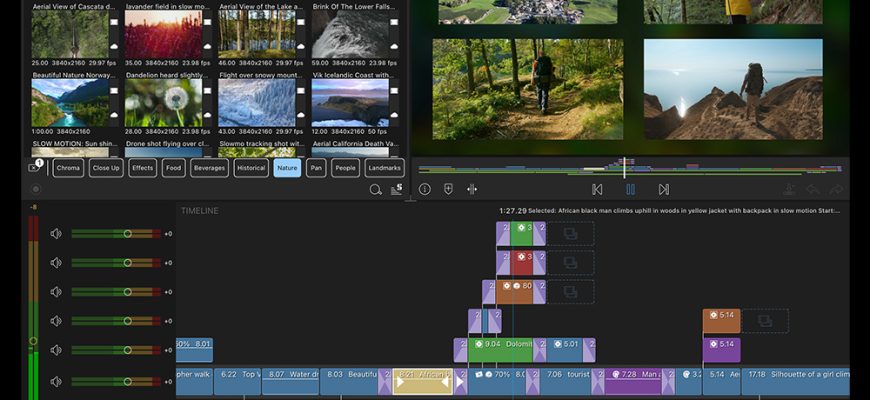Viewport: 870px width, 400px height.
Task: Select the '17.18 Silhouette of a girl' clip
Action: click(x=795, y=382)
